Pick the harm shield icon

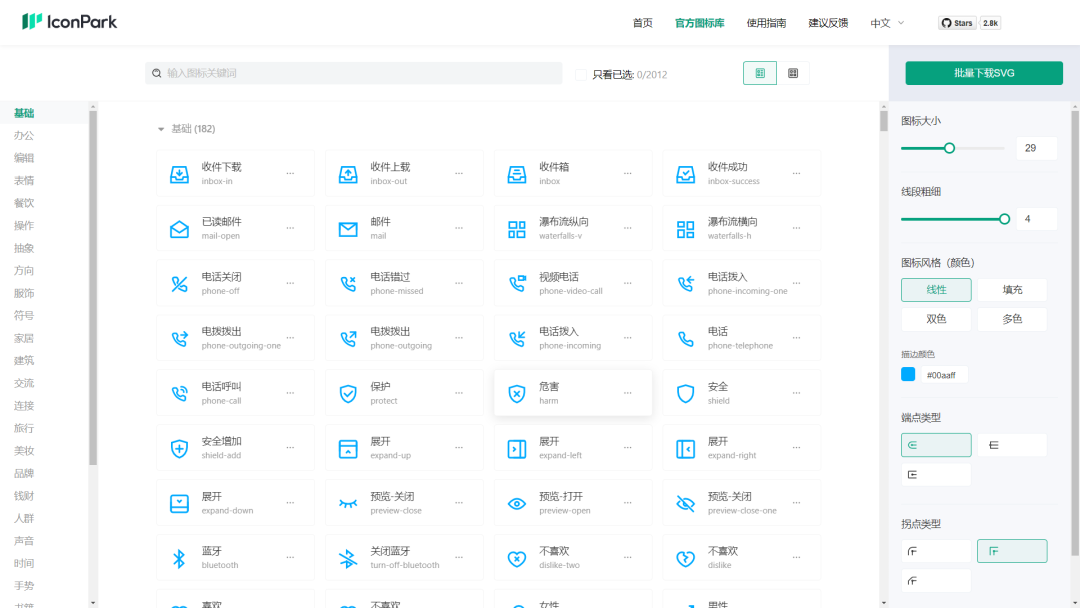[x=517, y=393]
